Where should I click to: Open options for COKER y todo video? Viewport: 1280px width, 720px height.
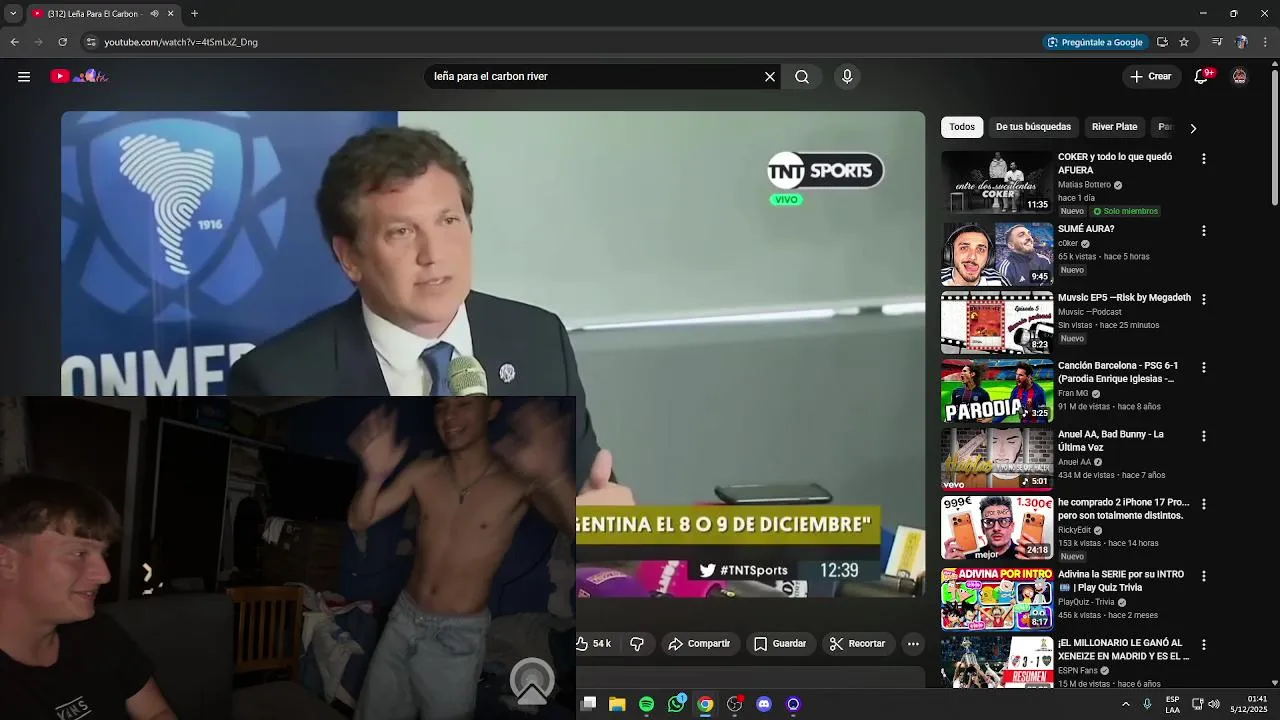point(1203,159)
